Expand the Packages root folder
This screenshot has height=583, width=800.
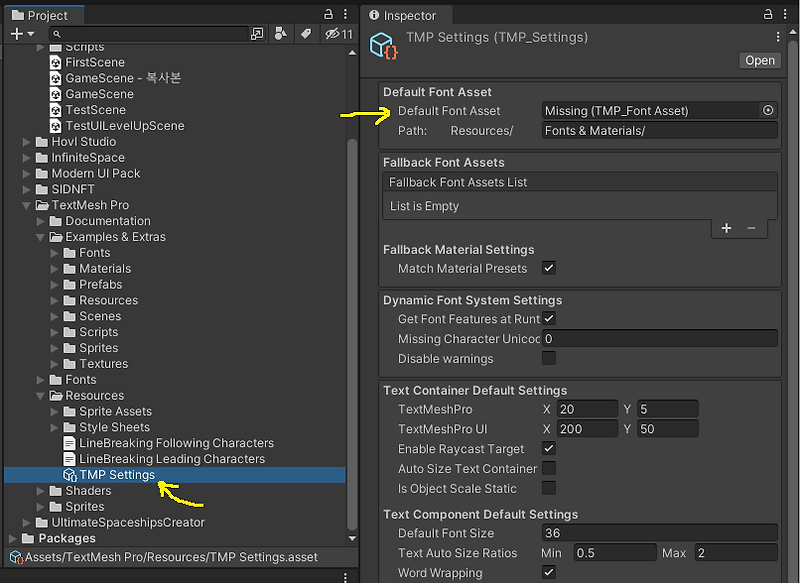(13, 539)
